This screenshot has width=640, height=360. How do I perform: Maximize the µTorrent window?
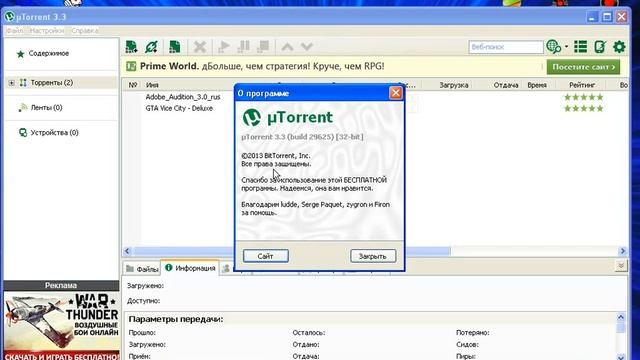(x=607, y=17)
